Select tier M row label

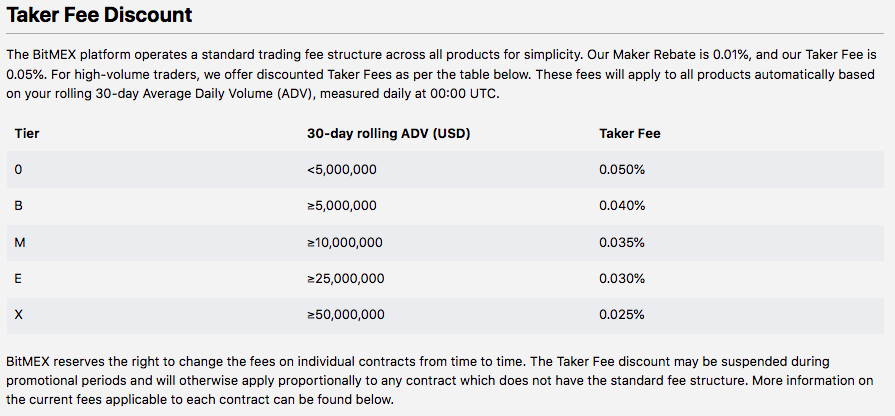click(x=20, y=243)
